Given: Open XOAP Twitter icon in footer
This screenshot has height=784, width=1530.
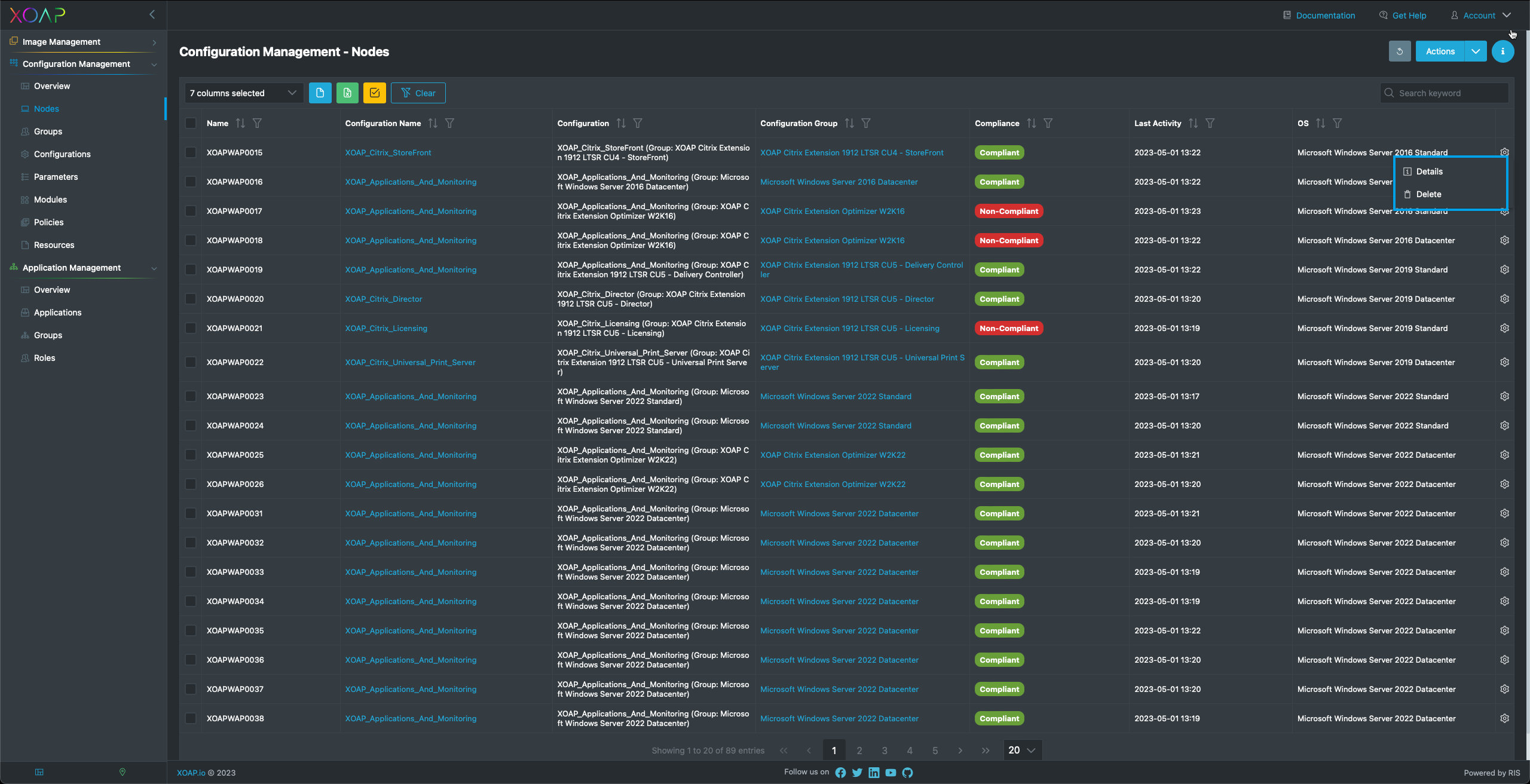Looking at the screenshot, I should [x=857, y=773].
